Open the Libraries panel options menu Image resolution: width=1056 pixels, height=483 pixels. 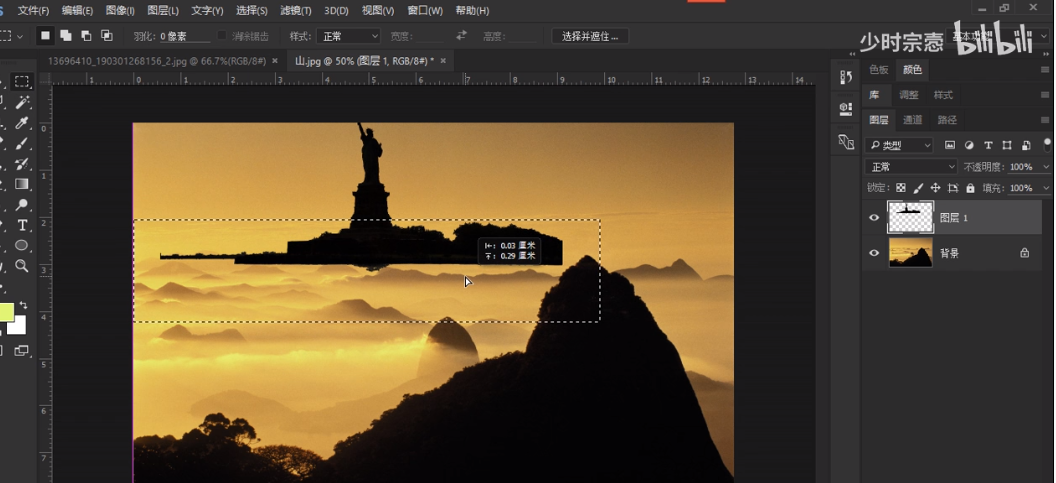(x=1045, y=95)
